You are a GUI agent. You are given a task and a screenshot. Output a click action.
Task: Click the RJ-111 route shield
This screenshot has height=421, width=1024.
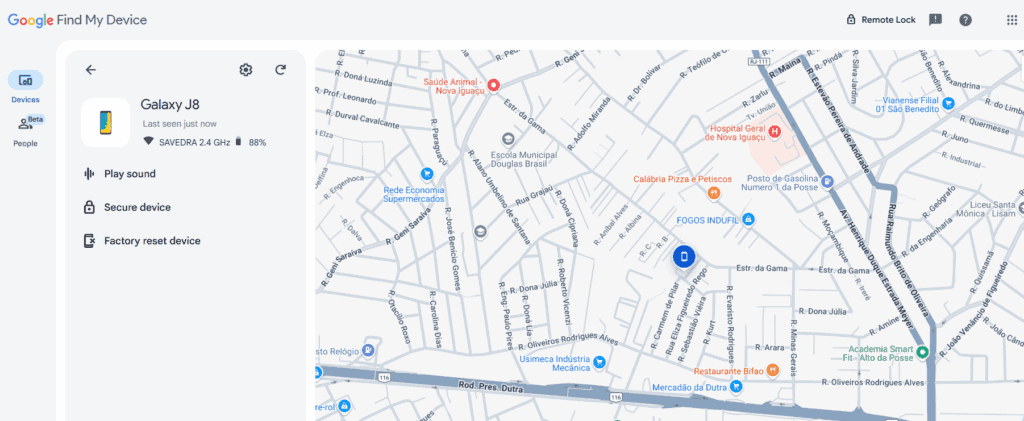tap(757, 60)
